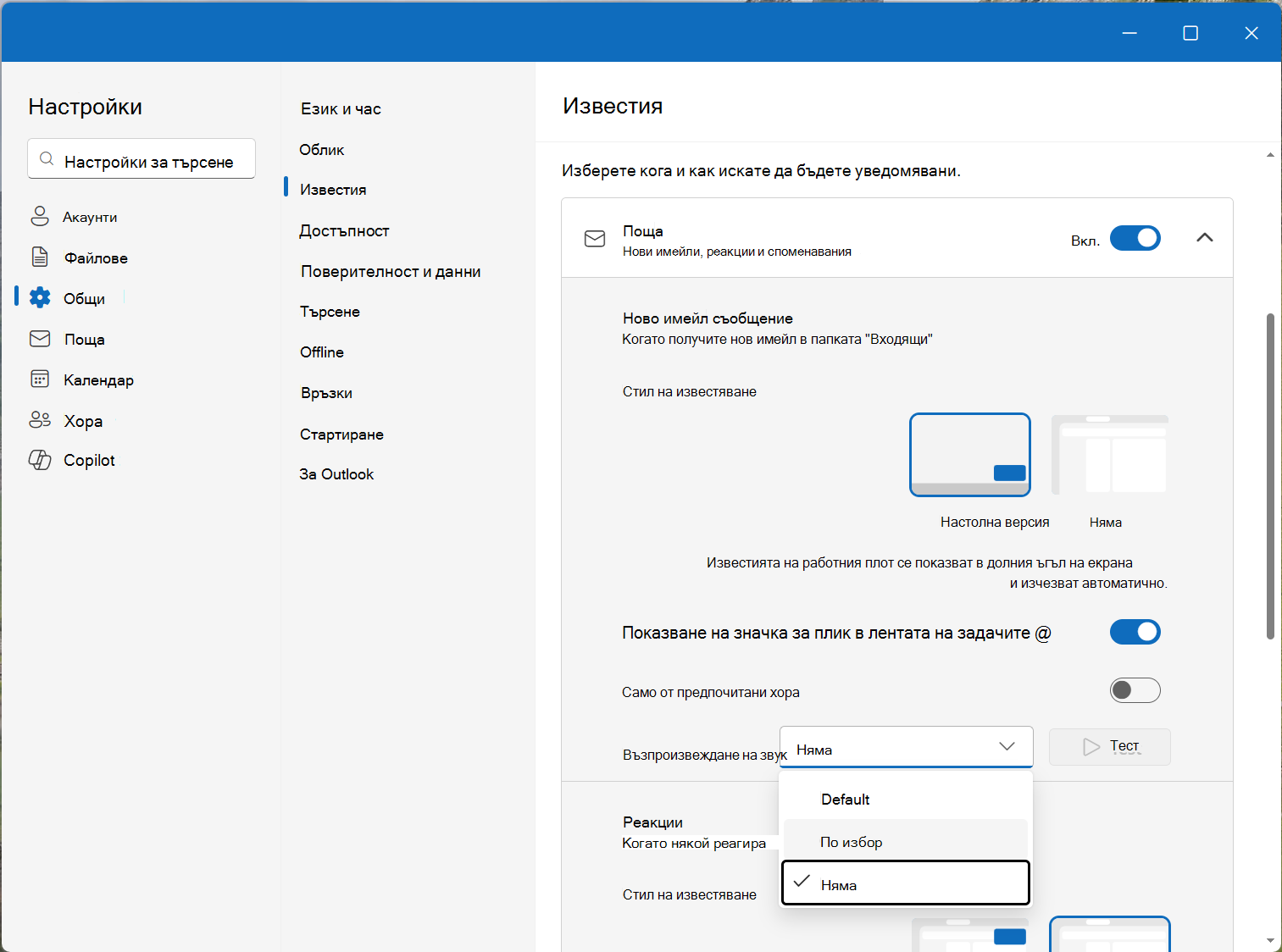
Task: Click the Хора people icon
Action: coord(40,419)
